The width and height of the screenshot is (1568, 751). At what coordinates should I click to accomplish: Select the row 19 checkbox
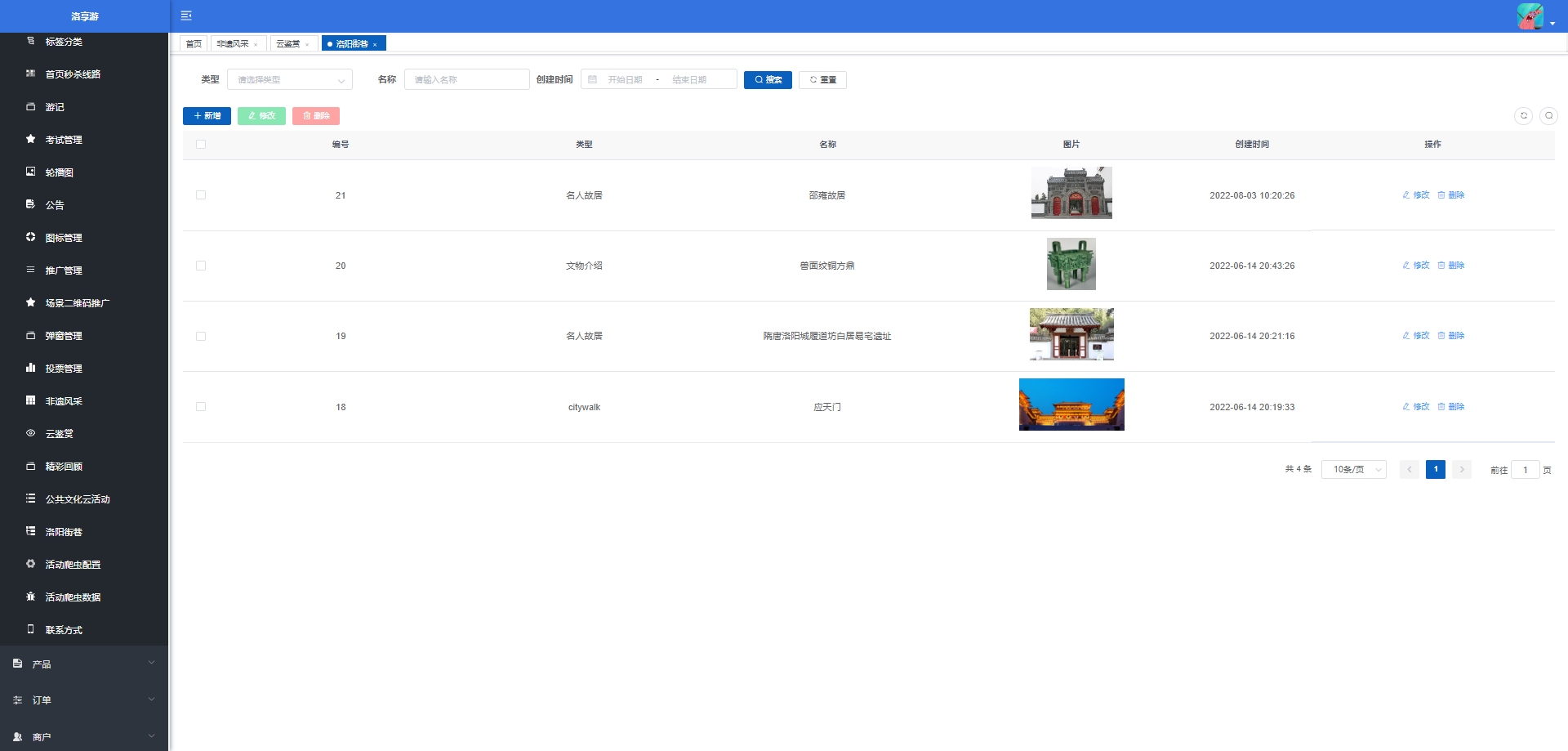tap(201, 337)
